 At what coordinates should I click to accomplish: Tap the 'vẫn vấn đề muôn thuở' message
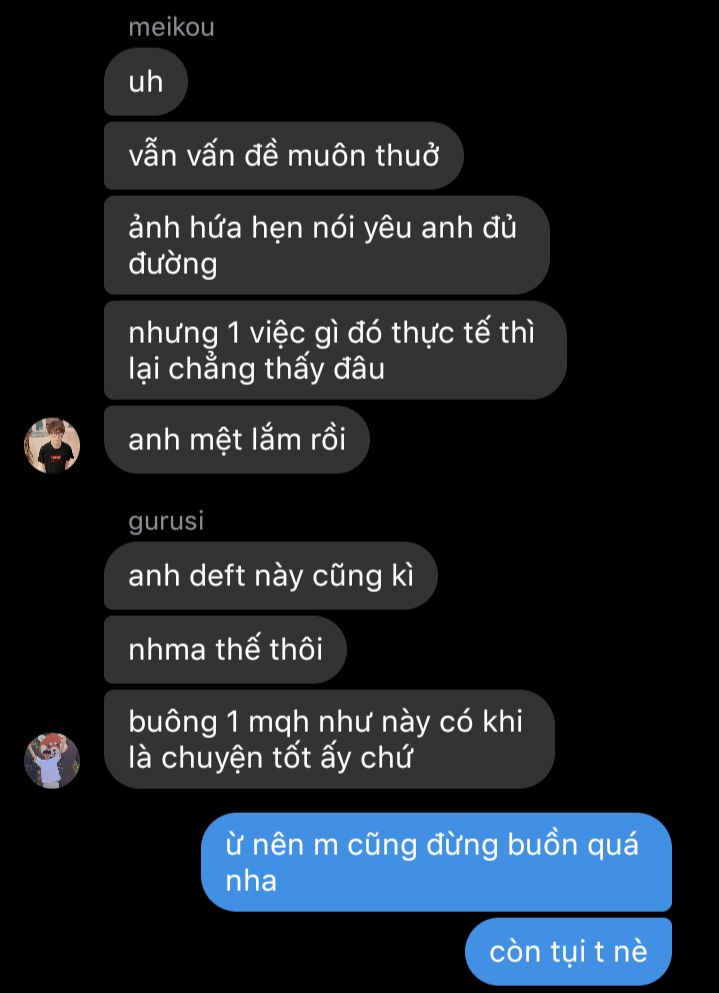coord(284,156)
